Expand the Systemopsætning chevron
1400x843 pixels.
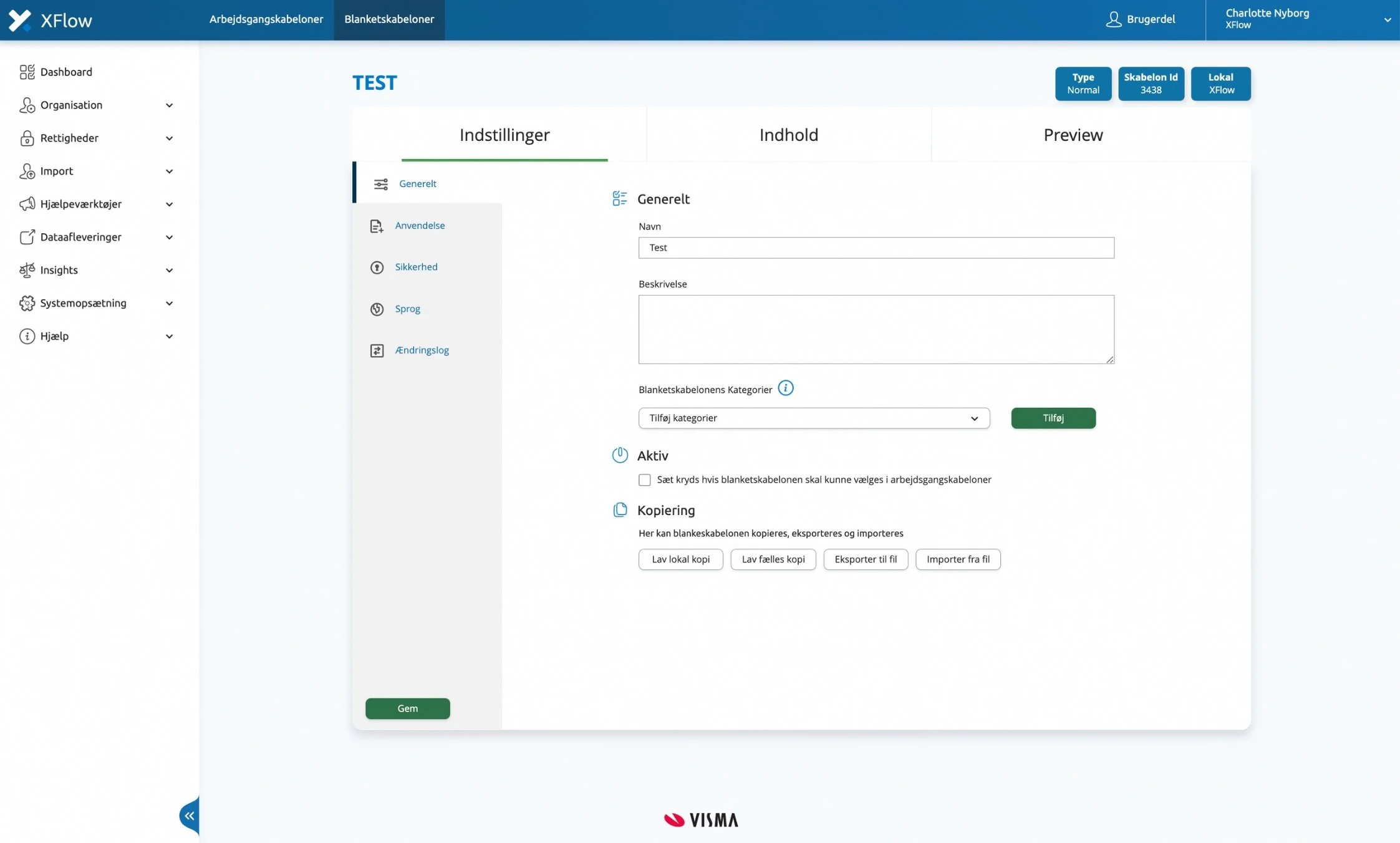(x=169, y=304)
